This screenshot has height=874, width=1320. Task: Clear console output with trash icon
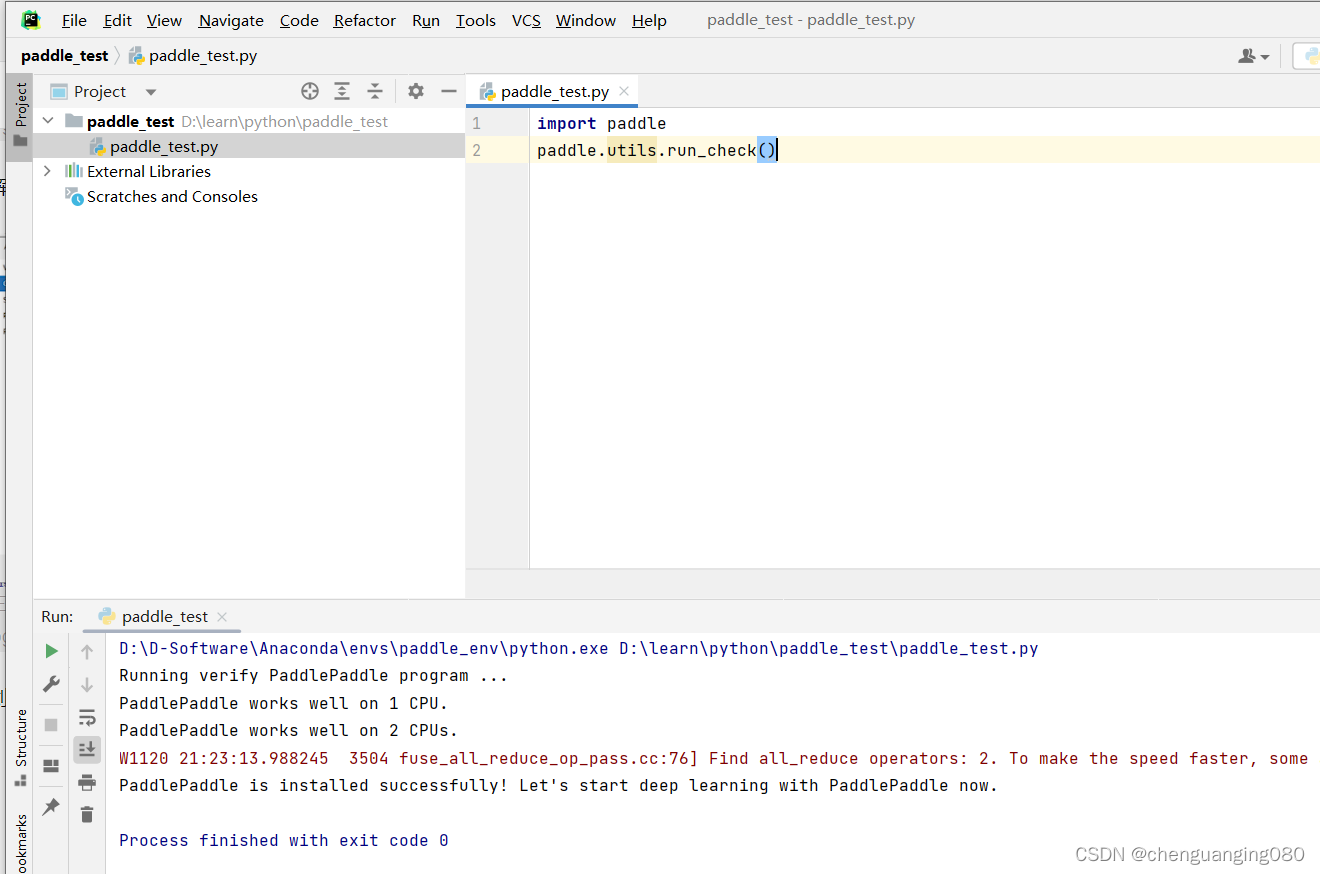[x=87, y=815]
